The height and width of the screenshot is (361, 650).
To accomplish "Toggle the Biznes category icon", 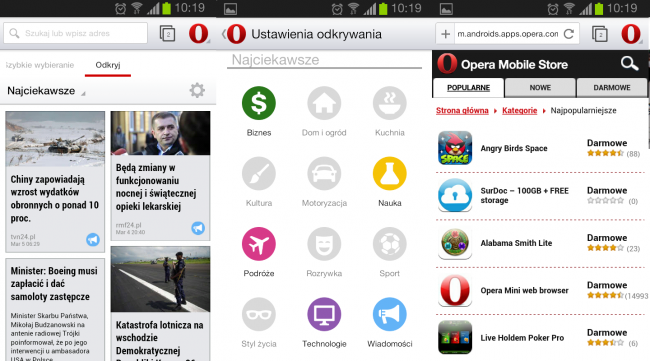I will tap(259, 103).
